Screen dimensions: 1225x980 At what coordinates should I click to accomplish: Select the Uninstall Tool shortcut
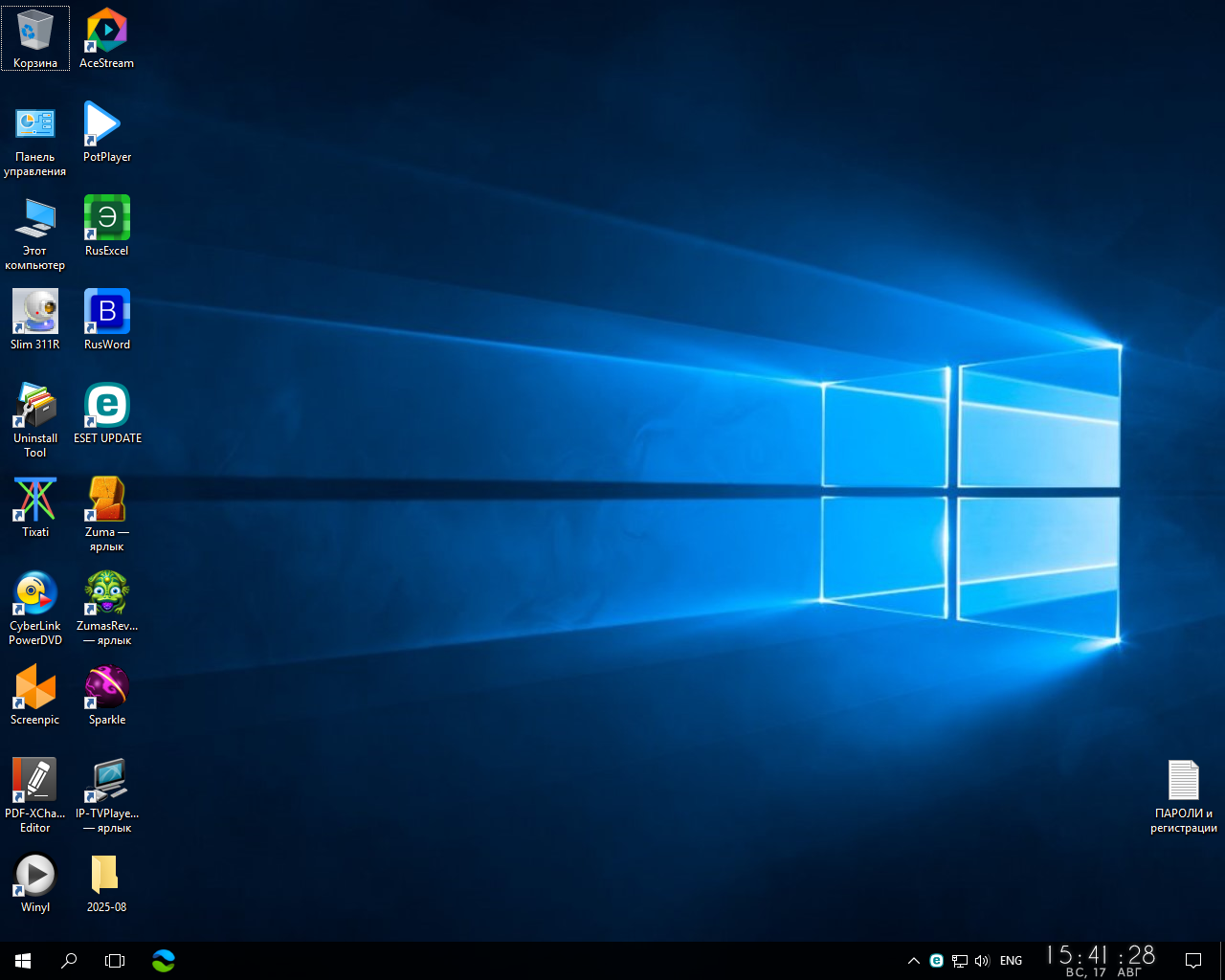[35, 421]
